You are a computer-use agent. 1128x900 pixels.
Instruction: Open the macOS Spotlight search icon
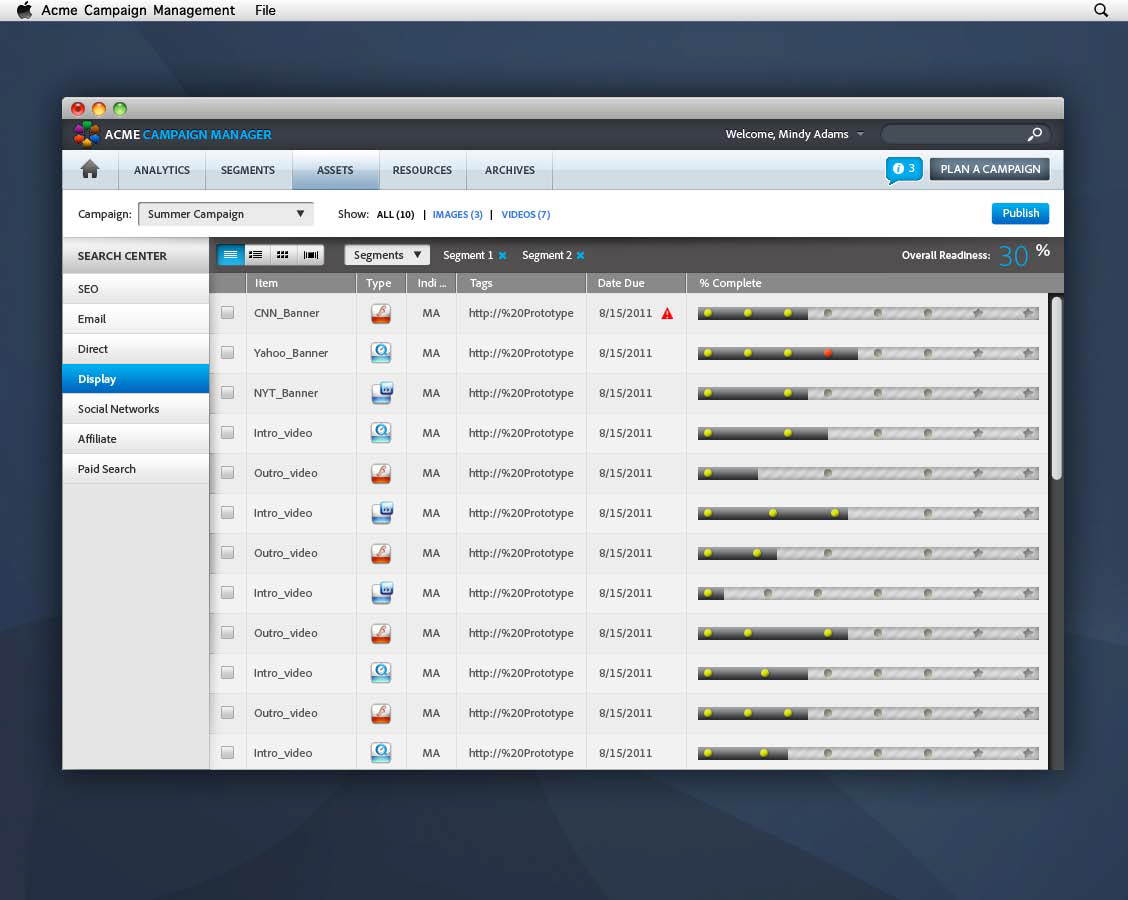pyautogui.click(x=1101, y=10)
